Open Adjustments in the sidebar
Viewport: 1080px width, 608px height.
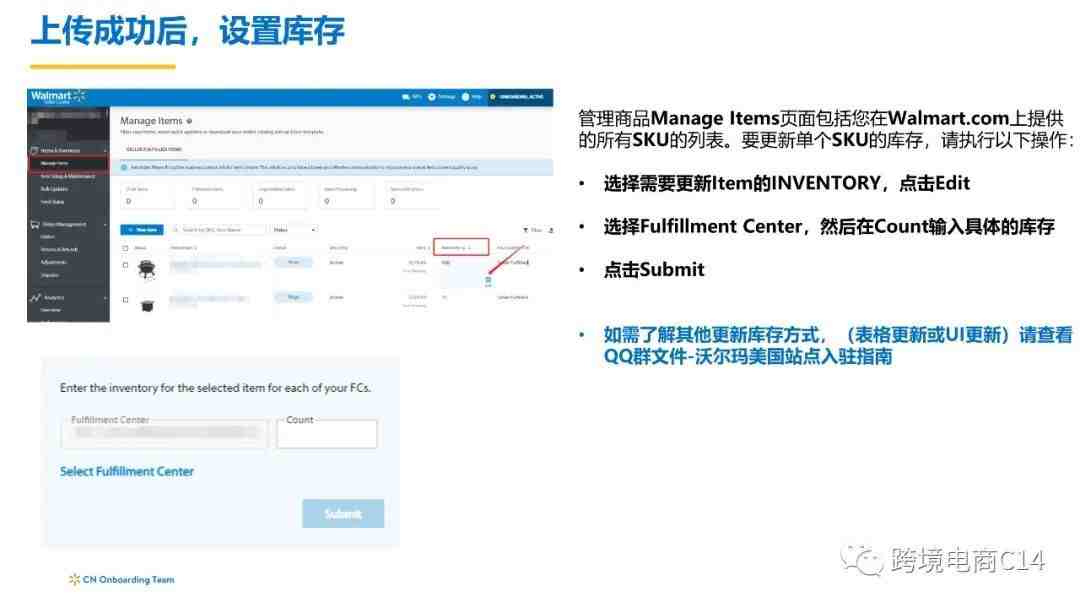tap(54, 262)
